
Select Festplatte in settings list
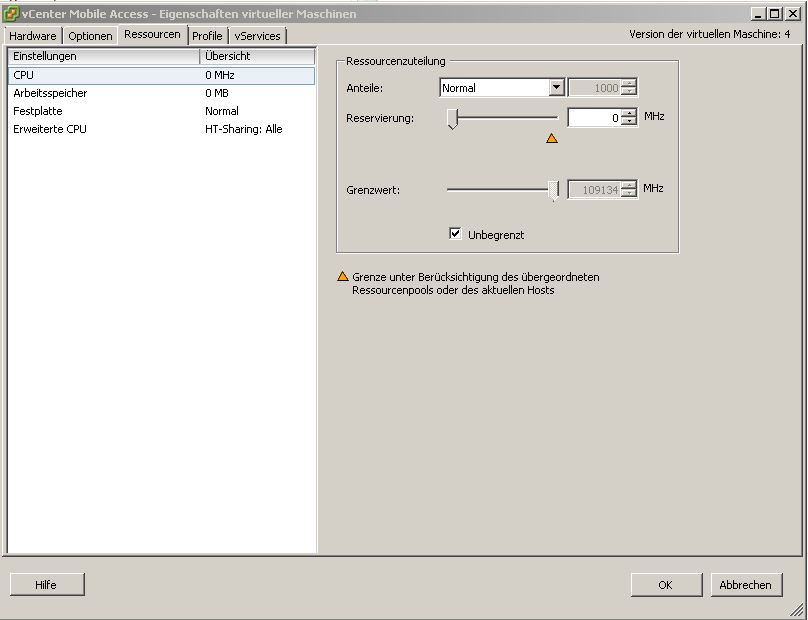coord(37,111)
